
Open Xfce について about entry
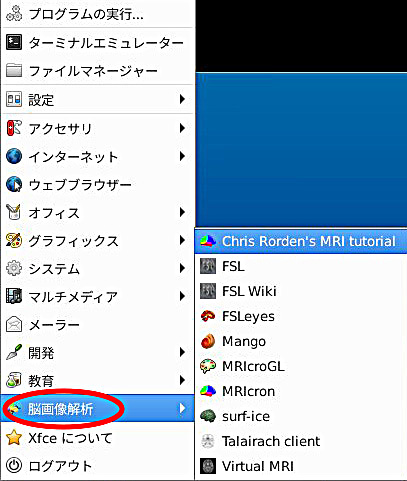tap(97, 438)
